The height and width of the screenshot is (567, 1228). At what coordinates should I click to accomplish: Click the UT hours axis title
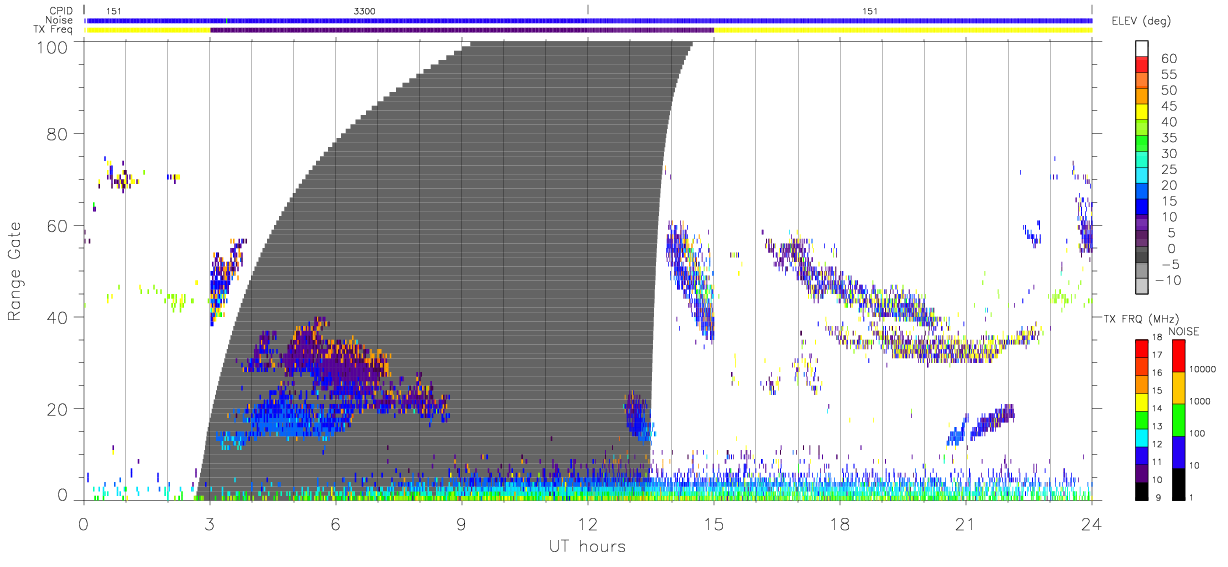click(586, 546)
